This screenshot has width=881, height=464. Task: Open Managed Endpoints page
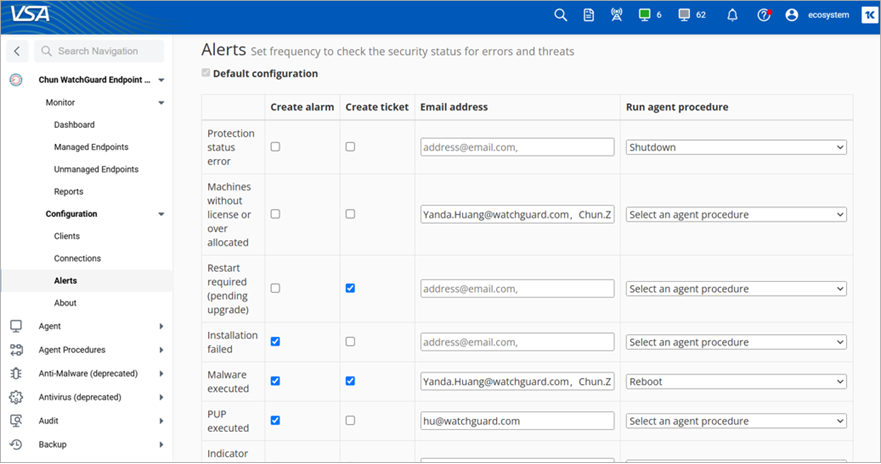[x=91, y=147]
